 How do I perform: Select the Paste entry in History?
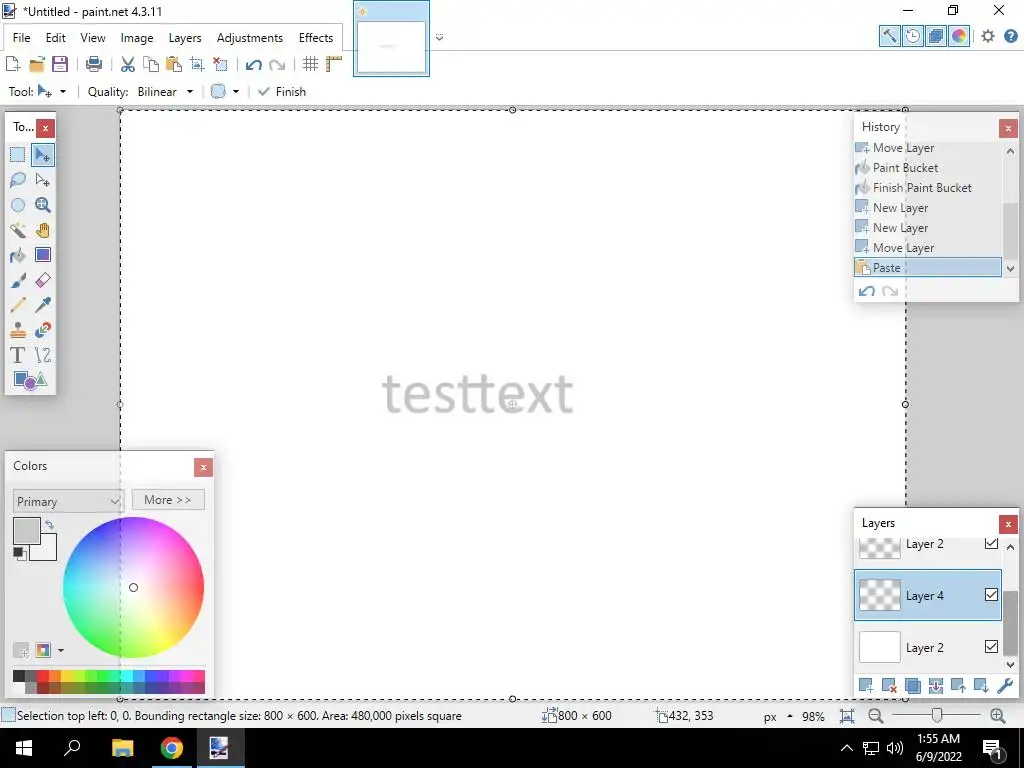point(927,268)
